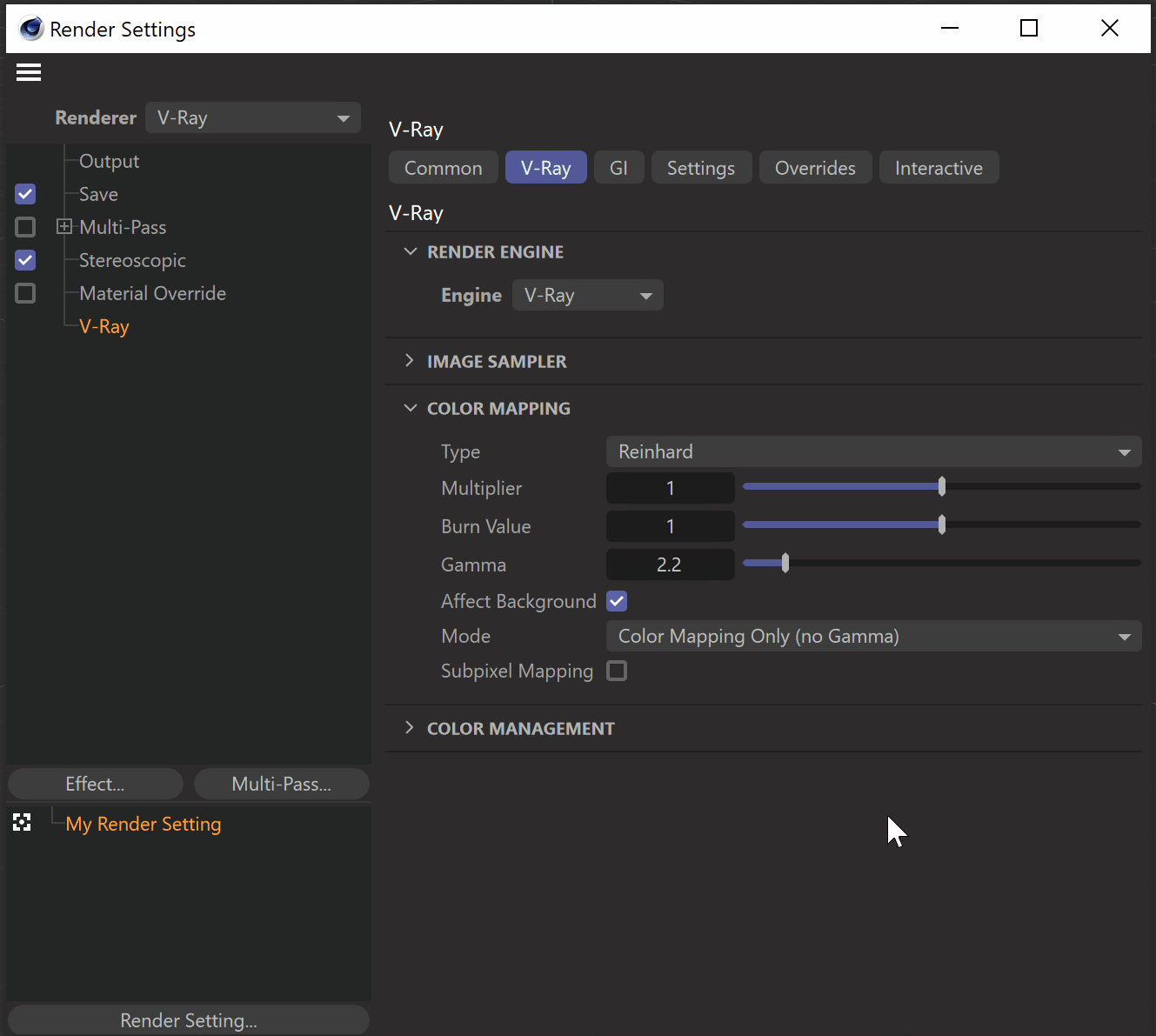Click the render setting active icon beside My Render Setting
1156x1036 pixels.
click(22, 822)
